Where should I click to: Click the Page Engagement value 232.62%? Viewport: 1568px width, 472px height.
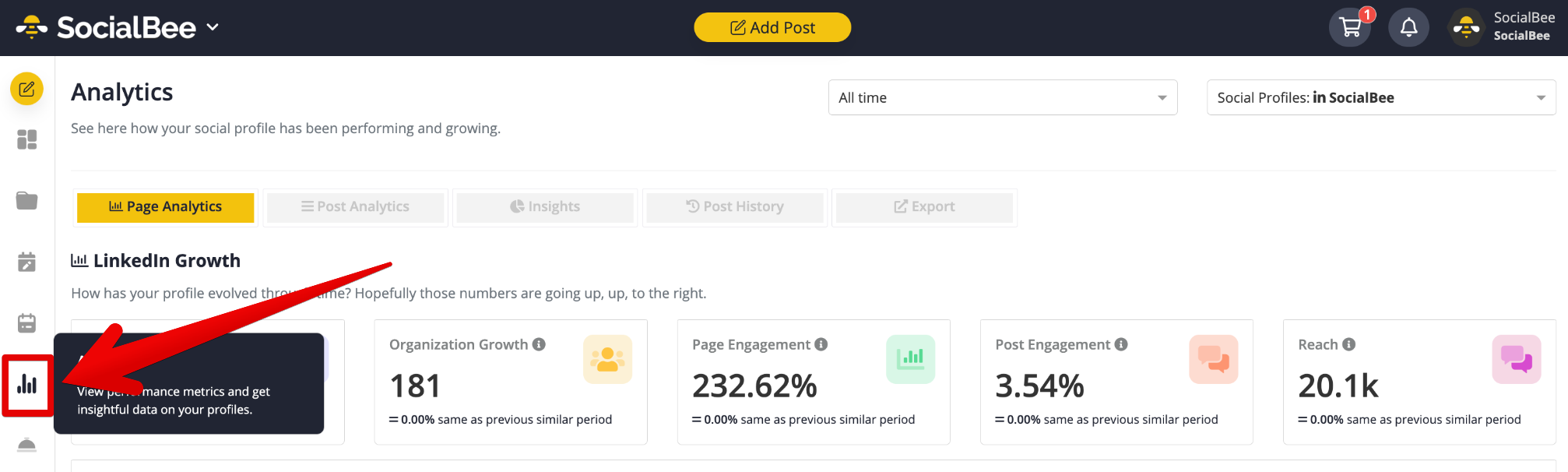point(754,386)
